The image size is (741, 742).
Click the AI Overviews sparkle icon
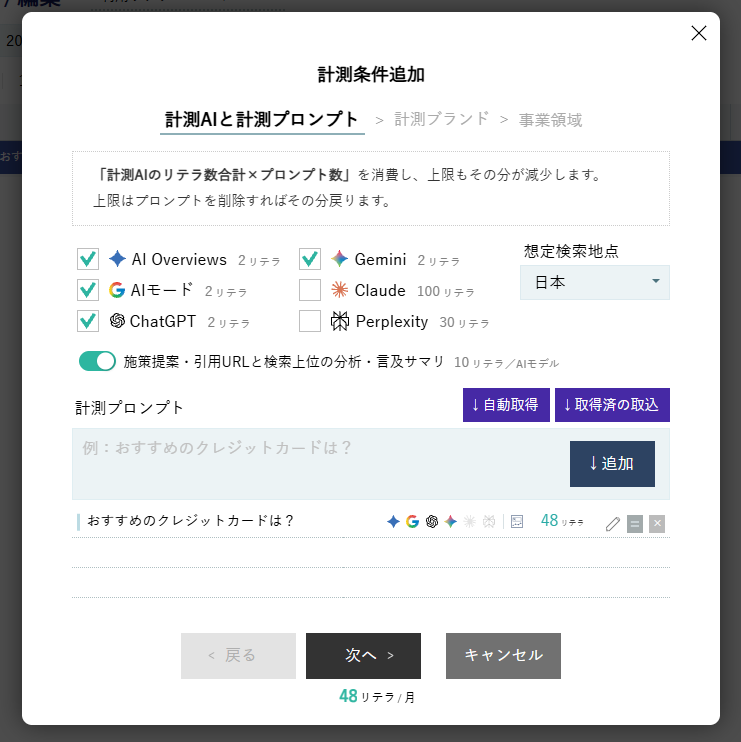pyautogui.click(x=117, y=259)
